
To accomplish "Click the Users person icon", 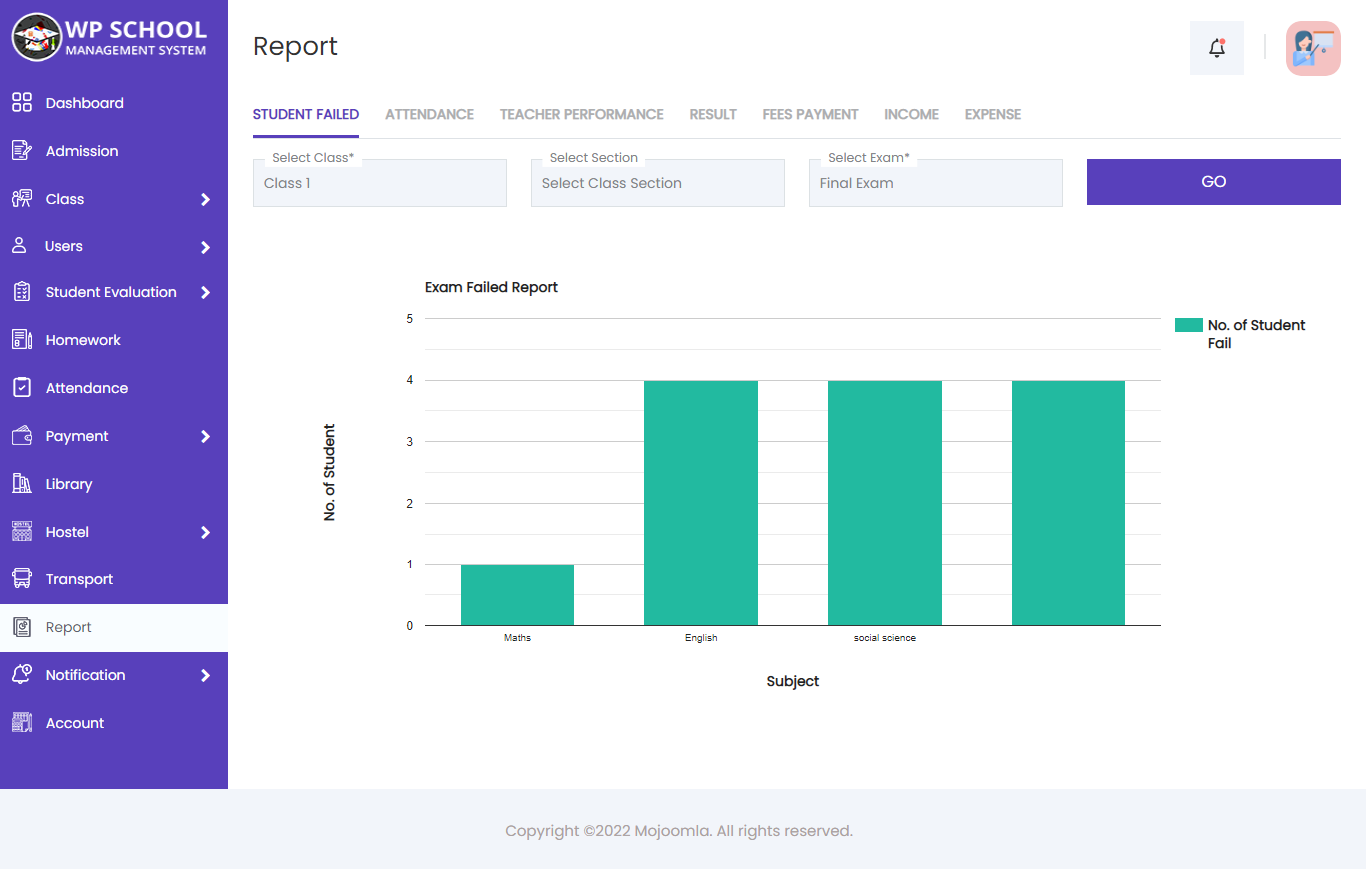I will 19,246.
